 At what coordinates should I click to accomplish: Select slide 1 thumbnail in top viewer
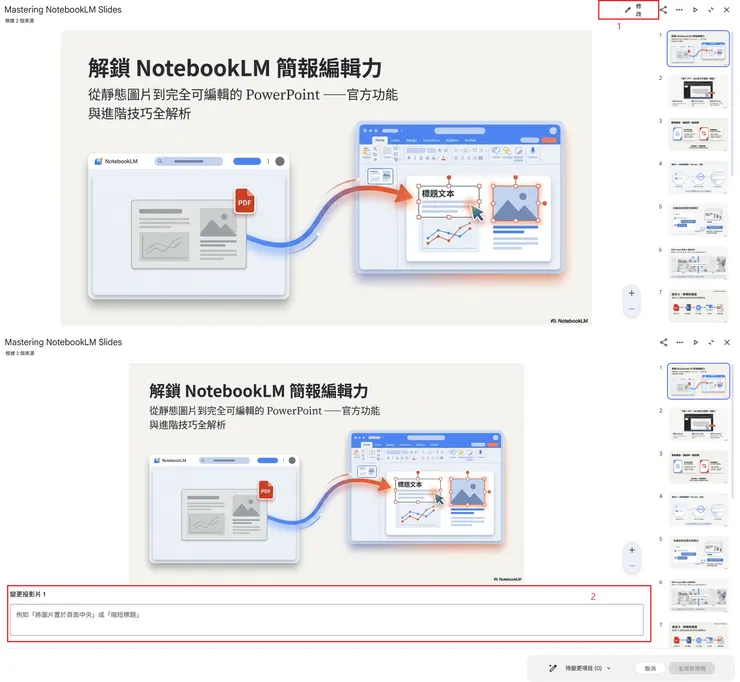[x=698, y=49]
